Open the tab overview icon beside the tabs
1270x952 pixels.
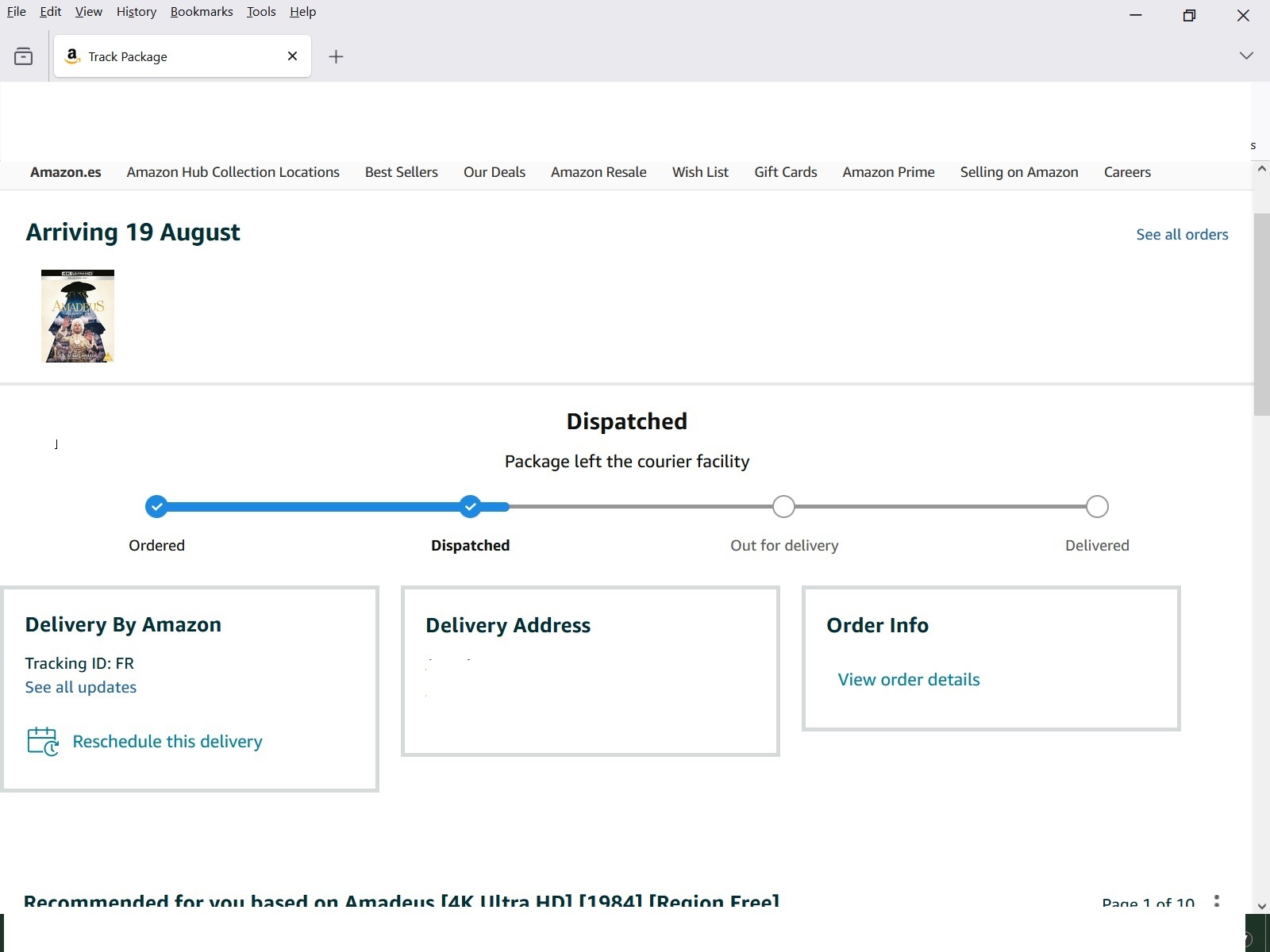click(24, 56)
